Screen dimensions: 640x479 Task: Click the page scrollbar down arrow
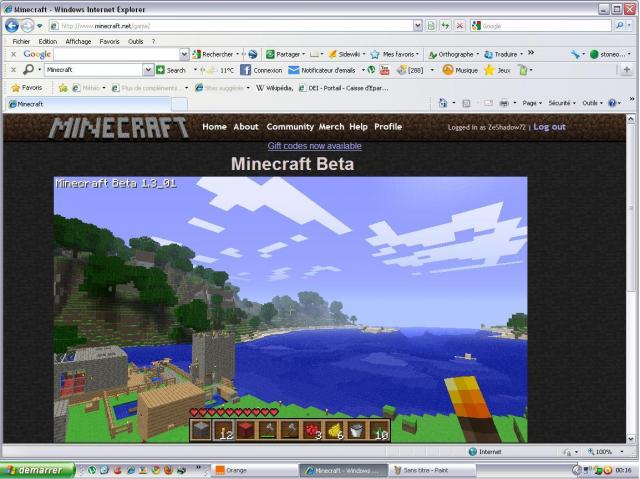631,439
